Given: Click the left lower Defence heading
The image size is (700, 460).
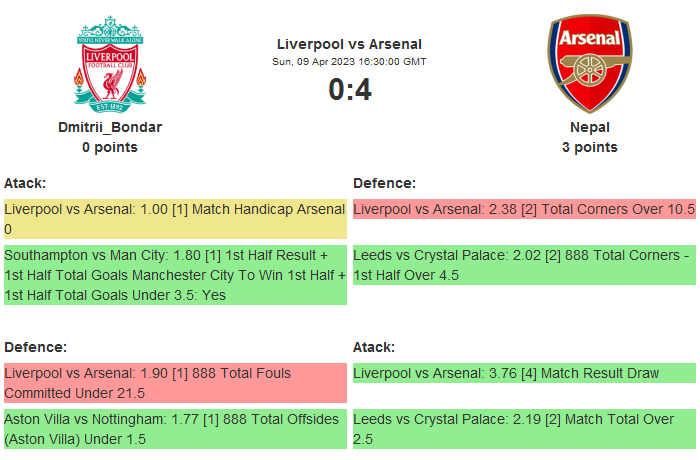Looking at the screenshot, I should (x=35, y=347).
